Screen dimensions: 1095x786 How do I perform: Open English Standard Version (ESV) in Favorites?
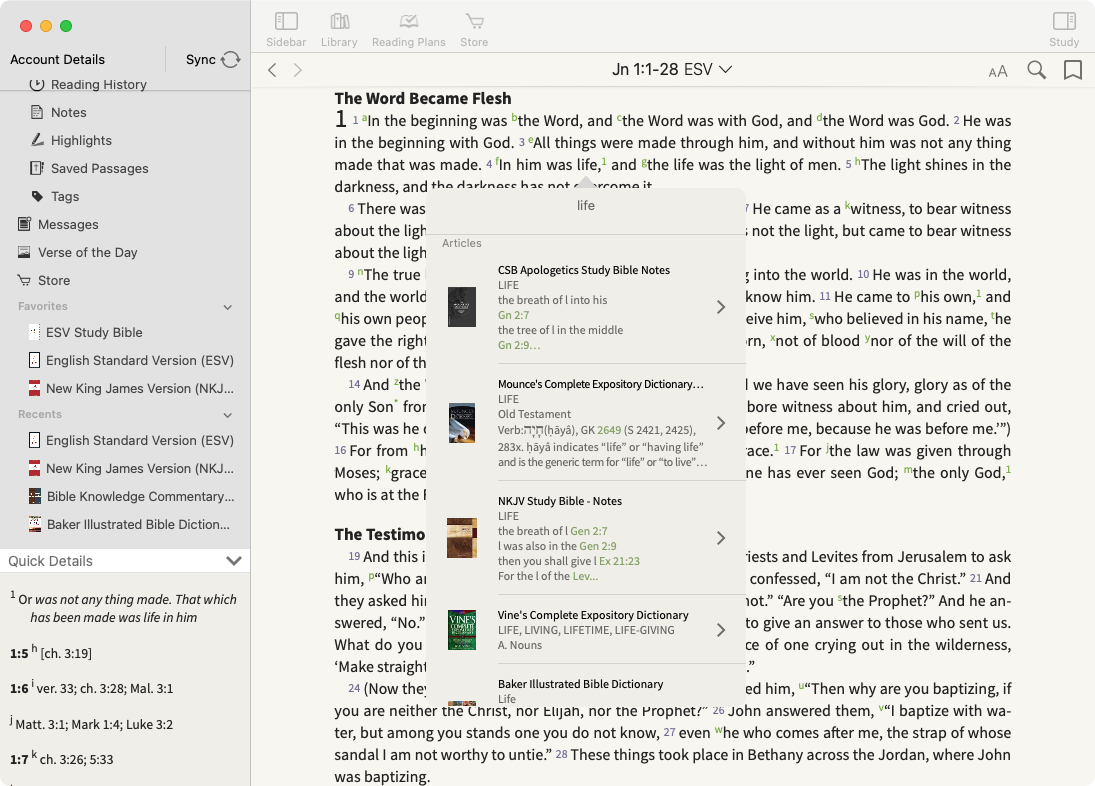coord(140,360)
